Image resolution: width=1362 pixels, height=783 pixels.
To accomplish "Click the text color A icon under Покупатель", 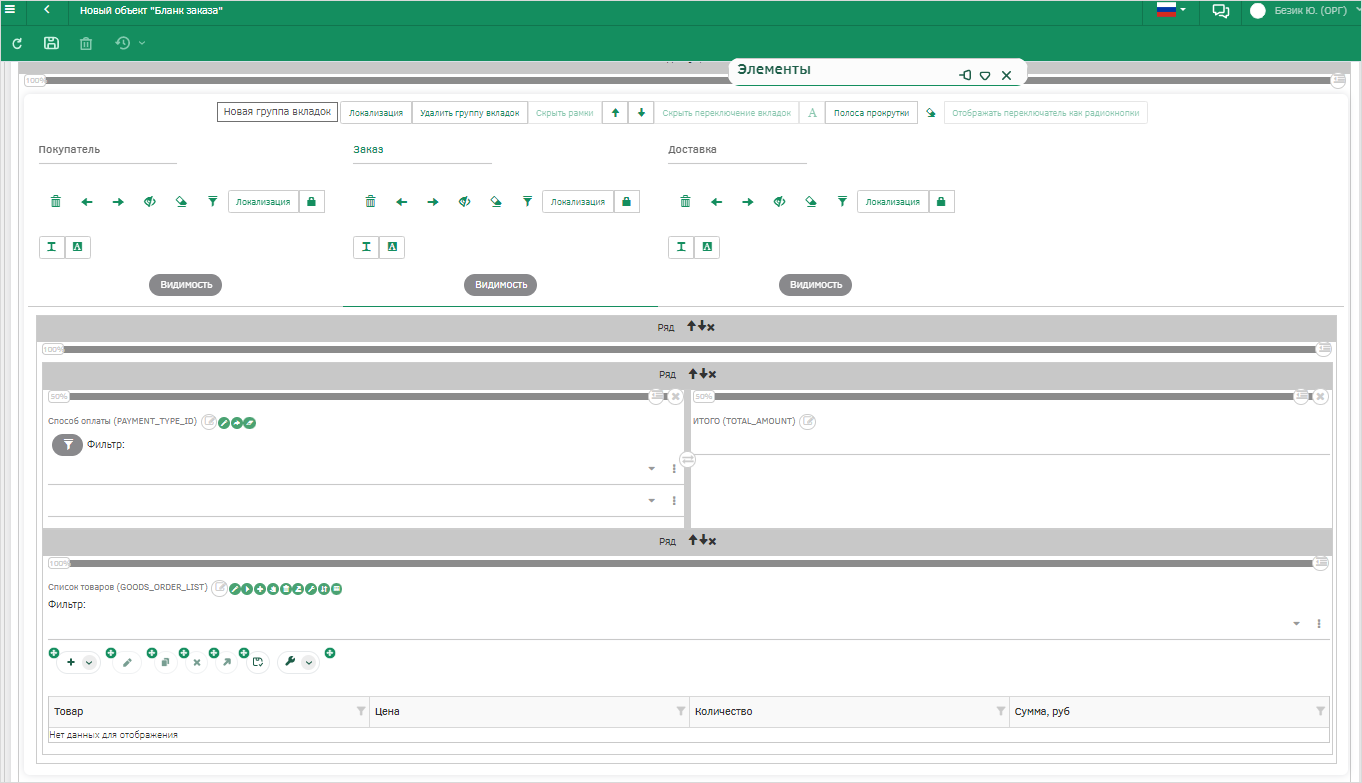I will pyautogui.click(x=78, y=247).
